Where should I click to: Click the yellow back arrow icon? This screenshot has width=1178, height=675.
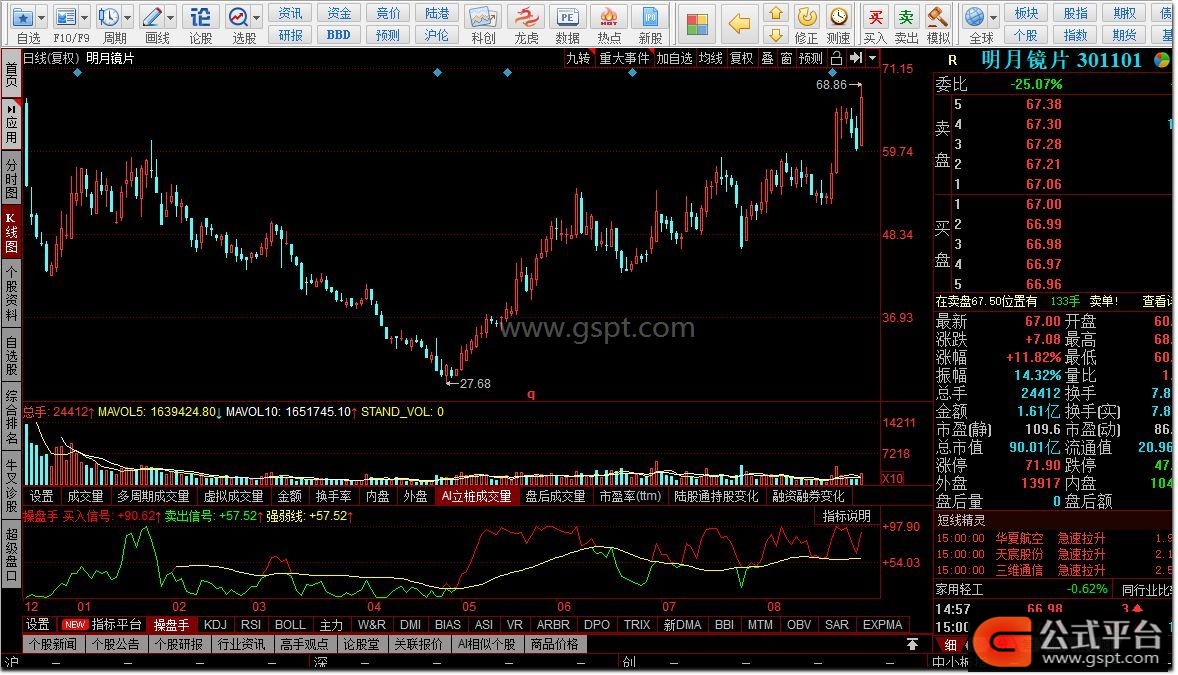tap(739, 24)
